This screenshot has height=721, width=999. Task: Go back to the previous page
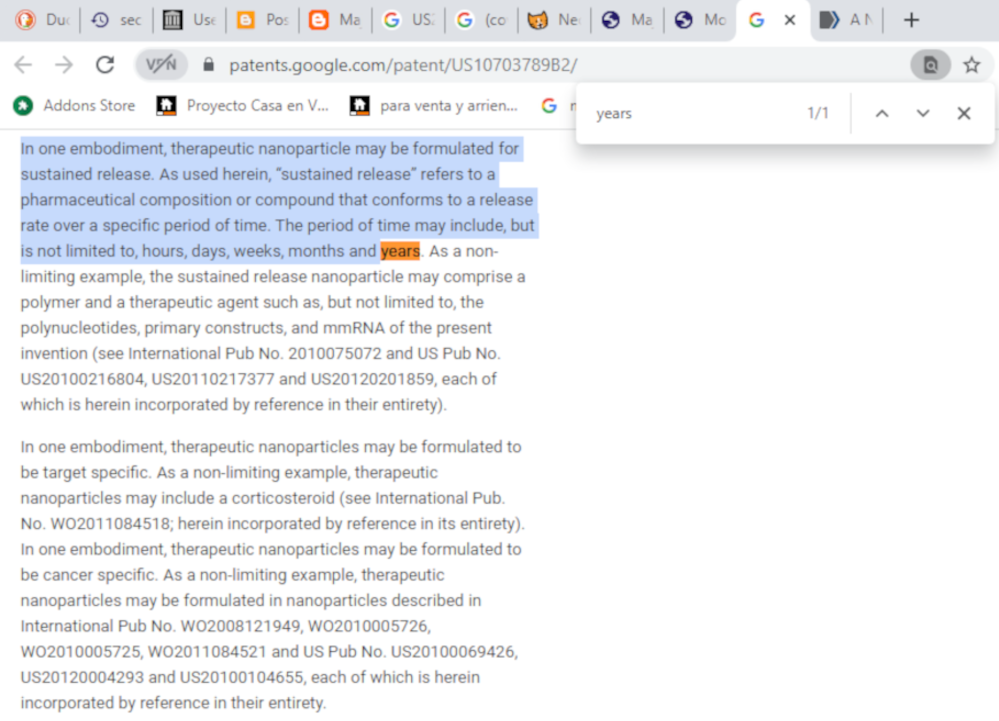[x=23, y=65]
